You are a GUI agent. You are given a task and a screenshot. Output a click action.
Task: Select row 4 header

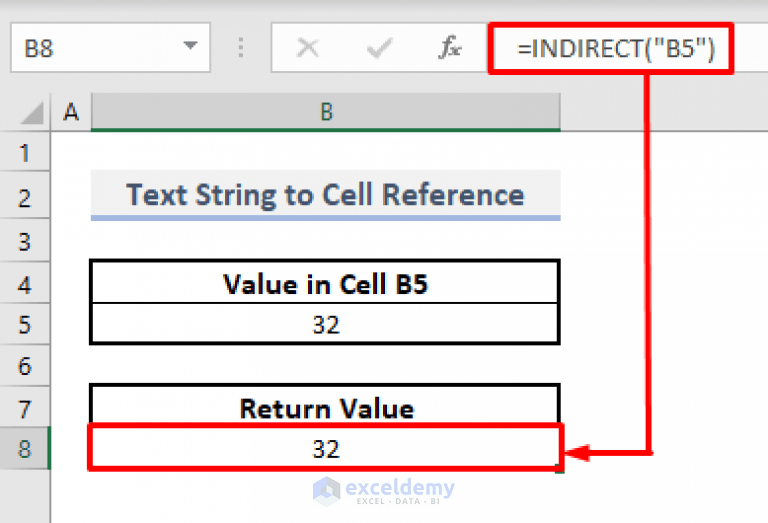click(24, 283)
